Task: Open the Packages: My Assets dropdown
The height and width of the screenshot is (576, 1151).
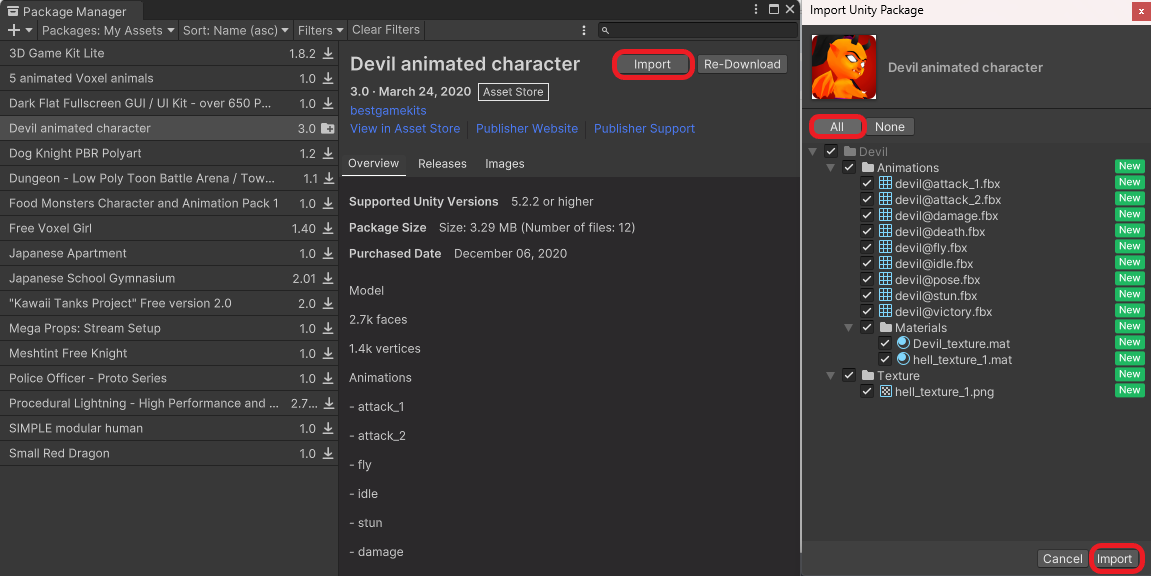Action: [108, 30]
